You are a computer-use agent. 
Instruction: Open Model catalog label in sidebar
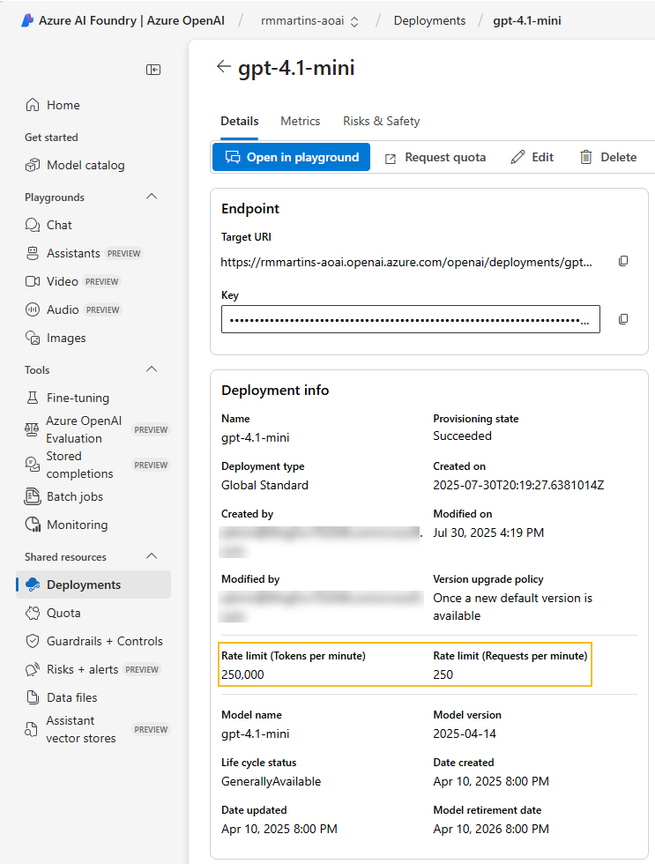[85, 165]
